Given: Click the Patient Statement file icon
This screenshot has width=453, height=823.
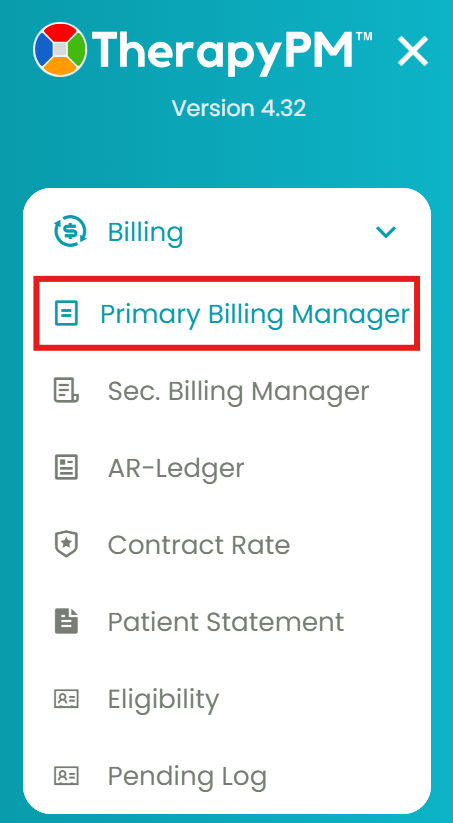Looking at the screenshot, I should pos(67,621).
